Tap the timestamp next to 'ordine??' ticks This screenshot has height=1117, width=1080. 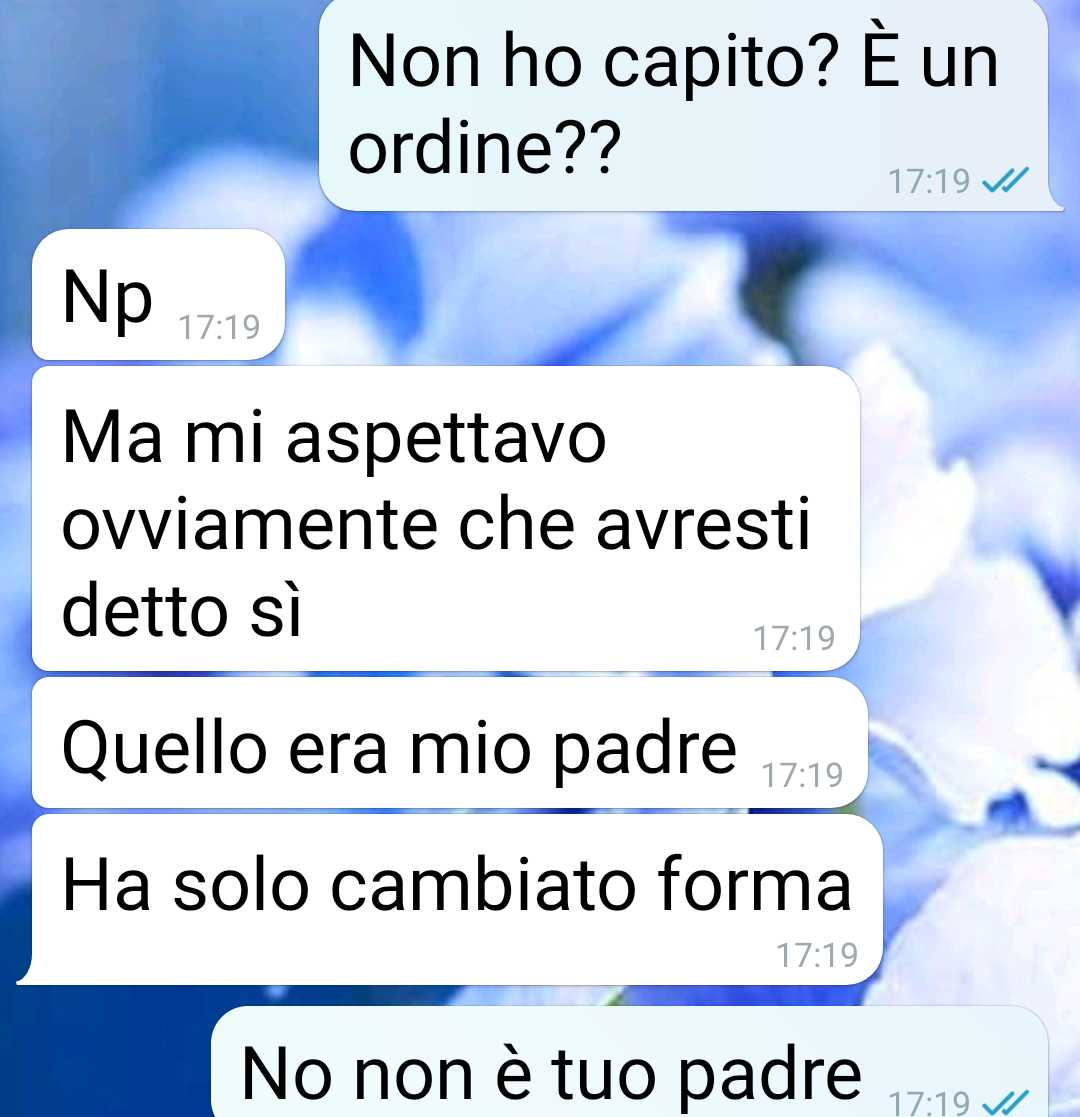point(928,181)
